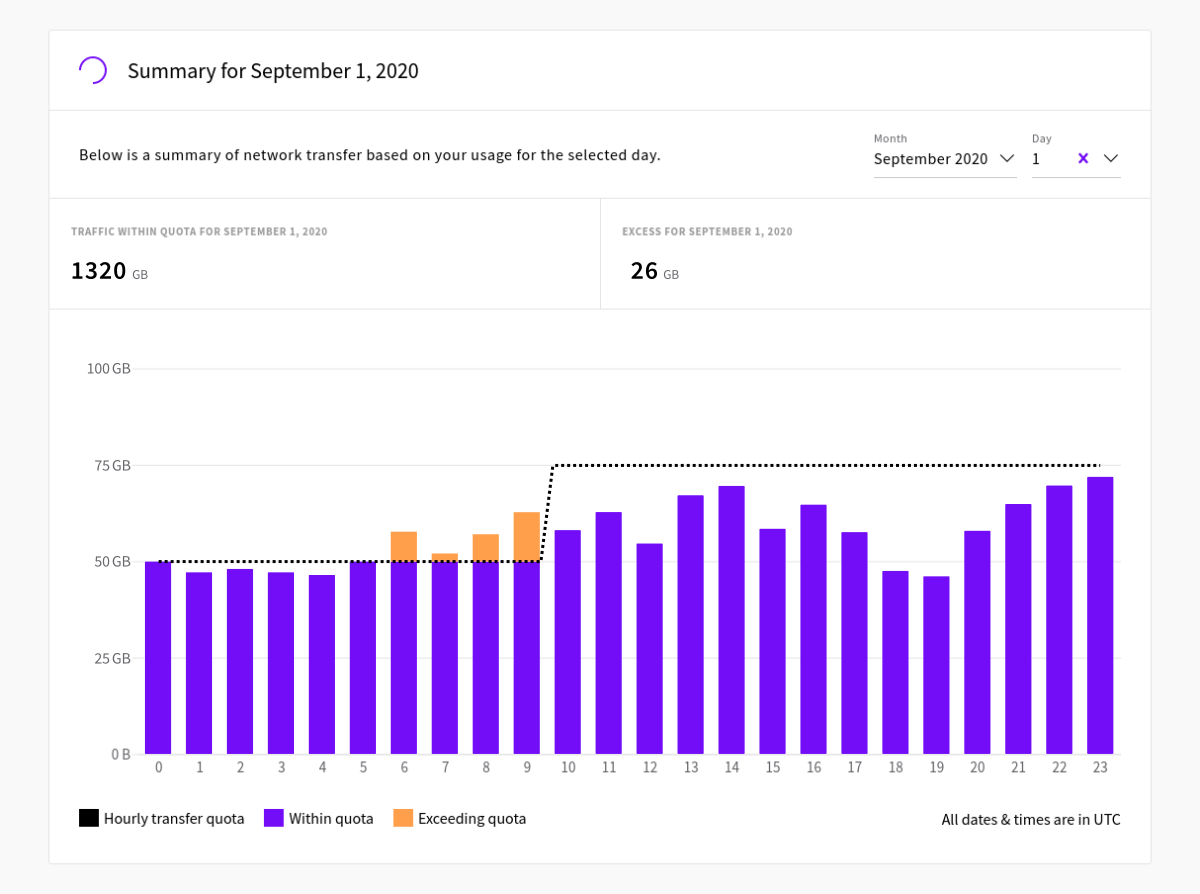Click the purple bar for hour 0
Viewport: 1200px width, 894px height.
[x=158, y=657]
